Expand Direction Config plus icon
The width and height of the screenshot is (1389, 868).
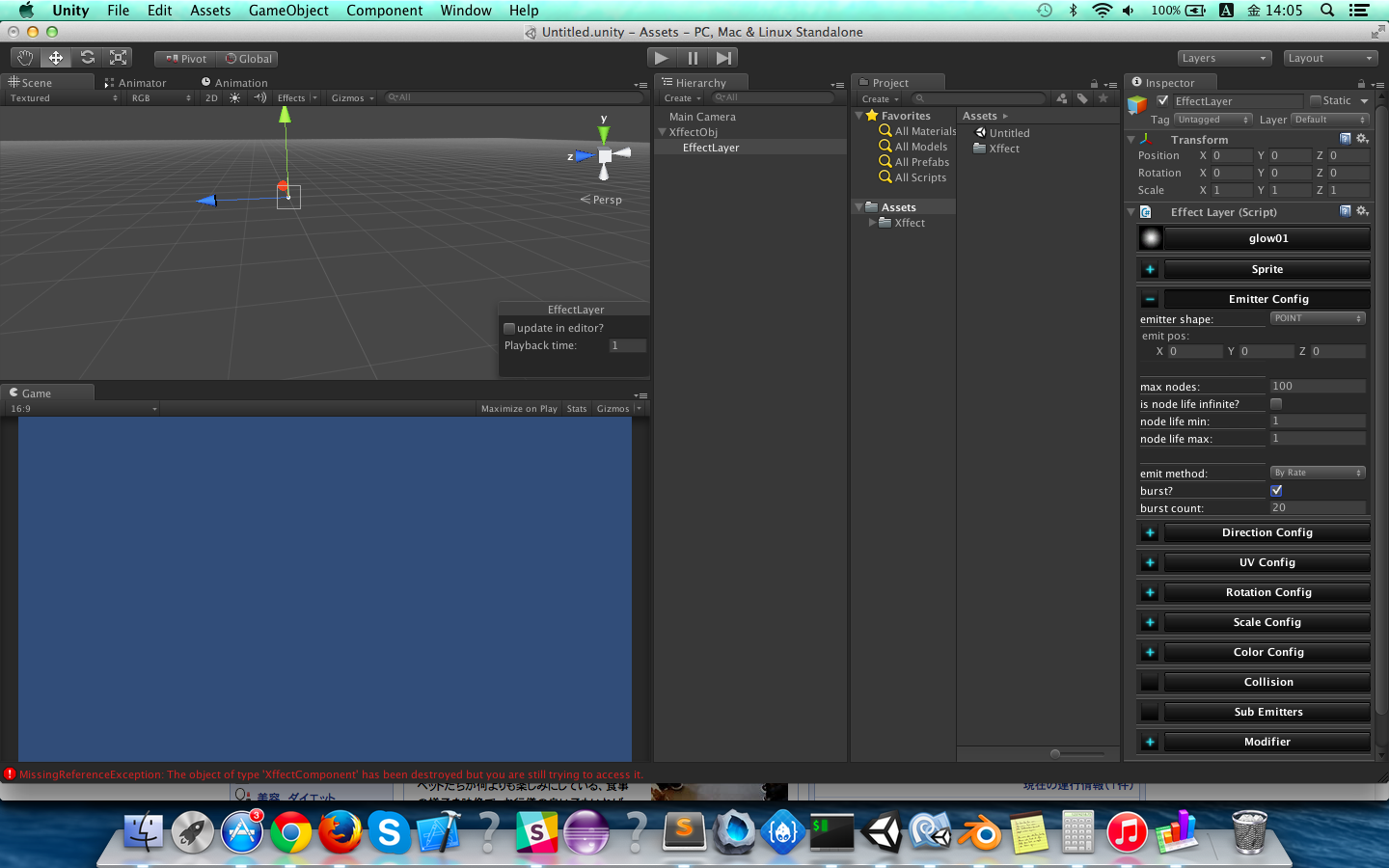(x=1150, y=532)
